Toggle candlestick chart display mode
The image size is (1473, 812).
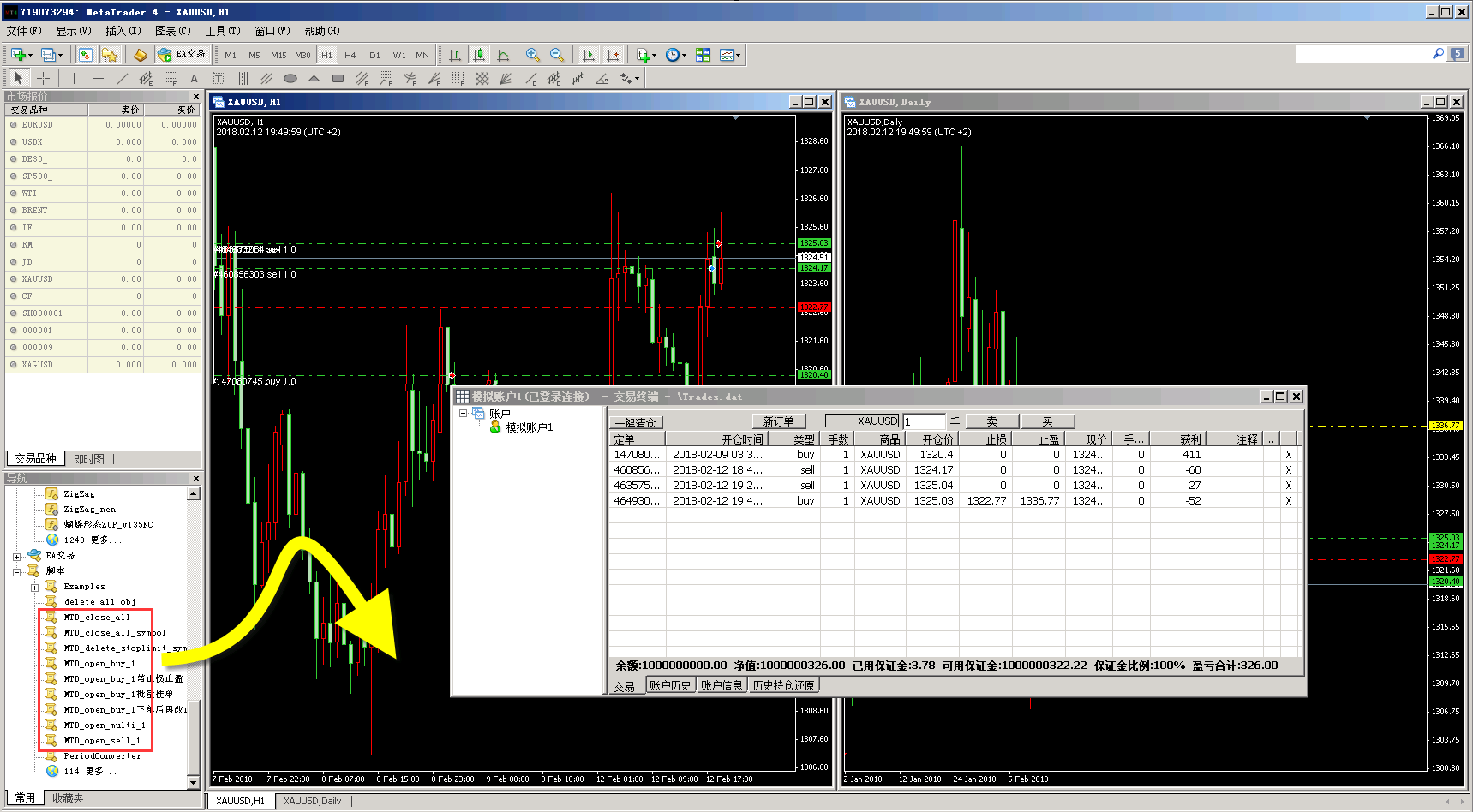[x=479, y=55]
